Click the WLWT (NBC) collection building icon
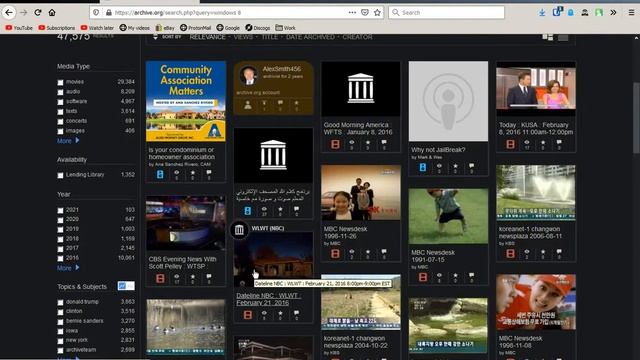This screenshot has width=640, height=360. [x=239, y=230]
